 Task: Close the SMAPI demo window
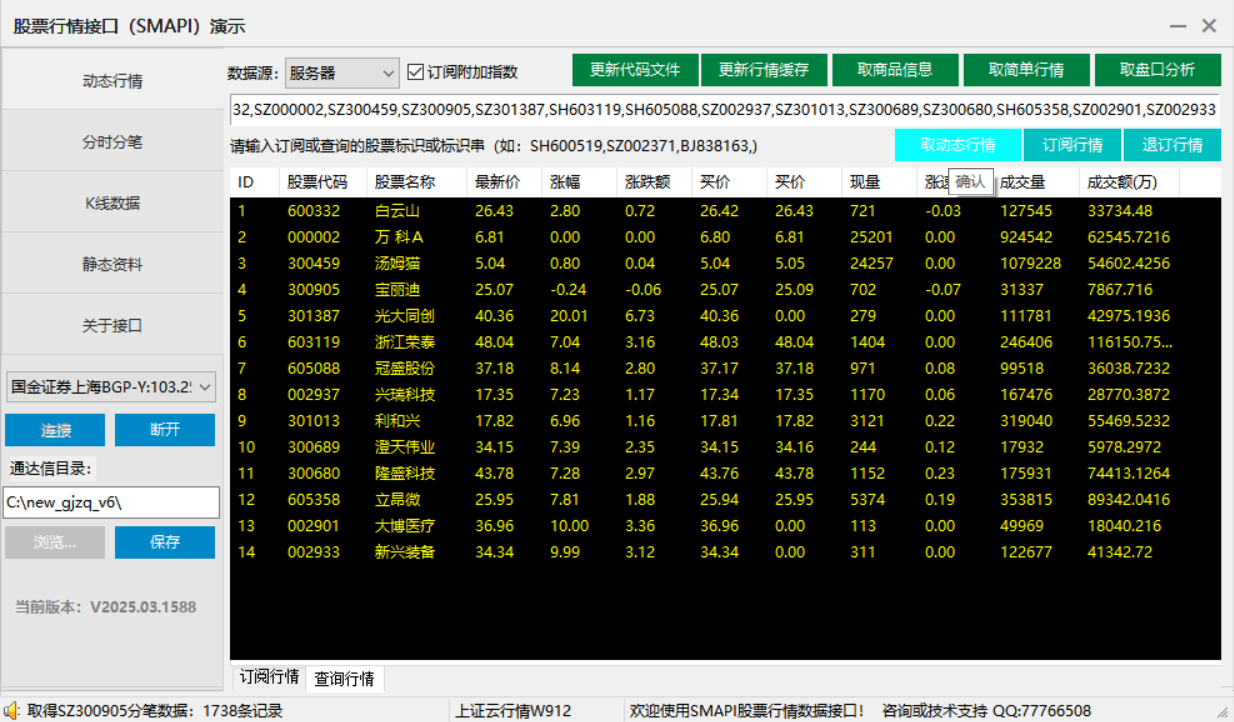click(1209, 26)
